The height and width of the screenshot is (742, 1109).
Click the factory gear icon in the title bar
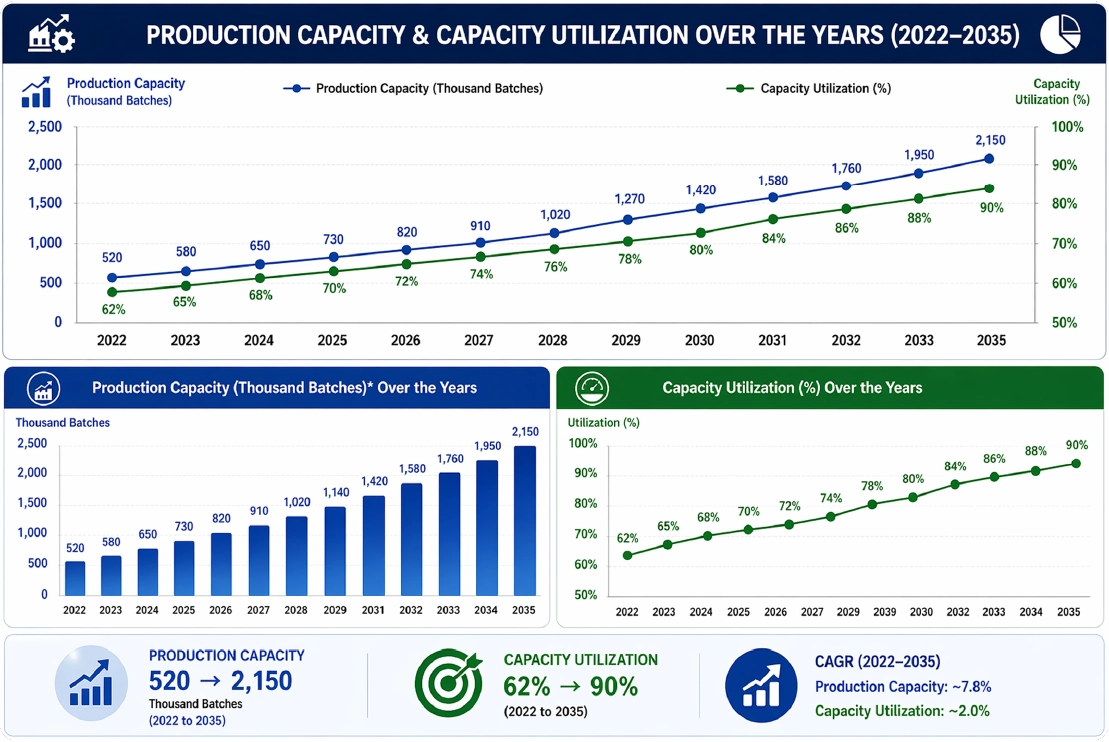(x=51, y=33)
